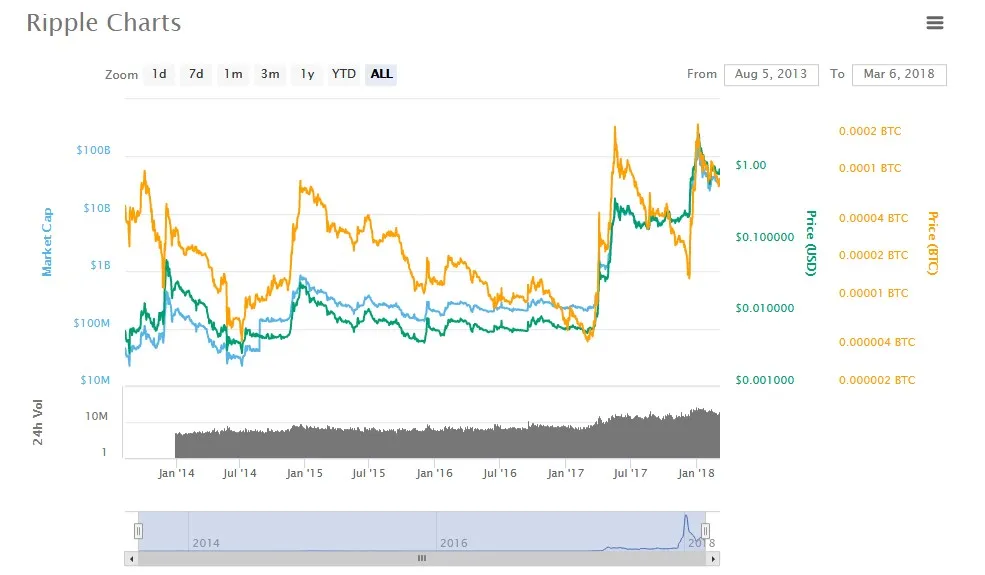Image resolution: width=985 pixels, height=575 pixels.
Task: Set zoom to 1y
Action: click(307, 74)
